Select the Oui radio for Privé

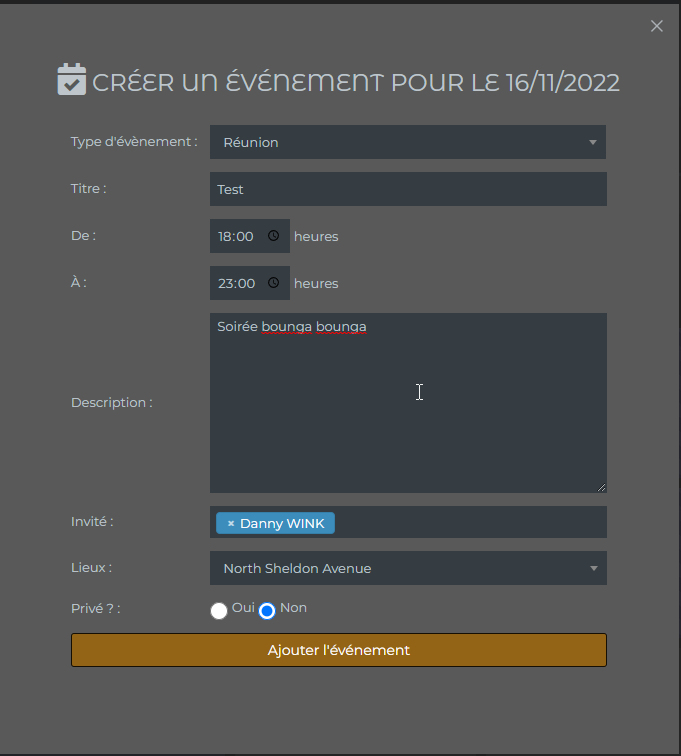coord(219,611)
